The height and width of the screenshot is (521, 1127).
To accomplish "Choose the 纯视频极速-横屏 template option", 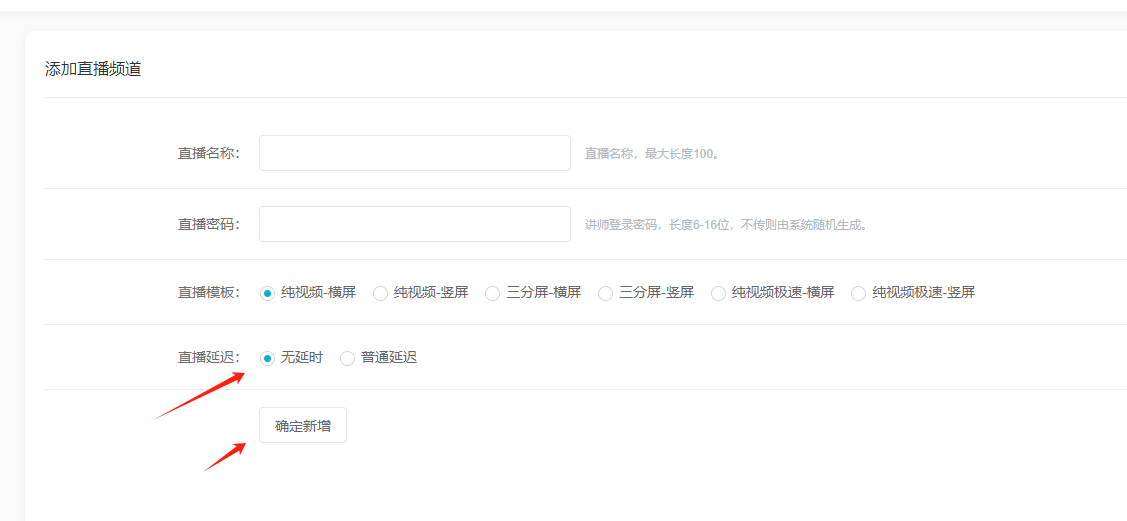I will [x=718, y=293].
